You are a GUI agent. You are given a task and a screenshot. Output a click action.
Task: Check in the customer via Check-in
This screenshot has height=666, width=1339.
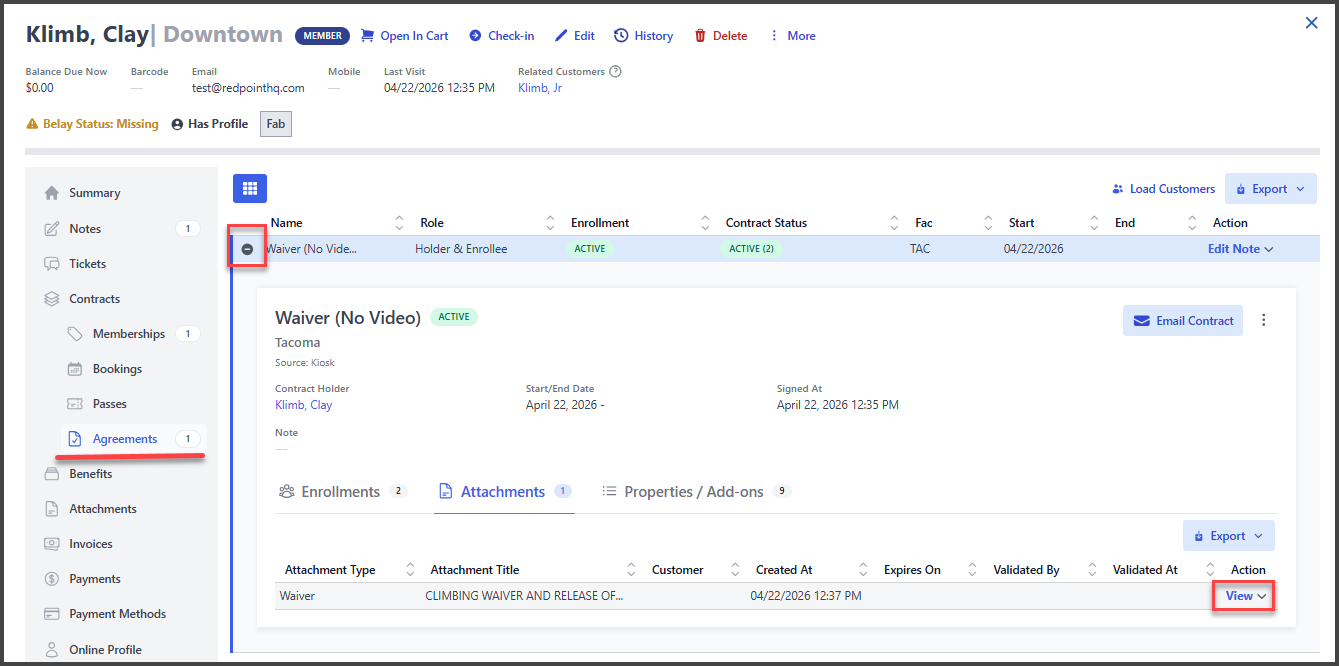pos(501,36)
